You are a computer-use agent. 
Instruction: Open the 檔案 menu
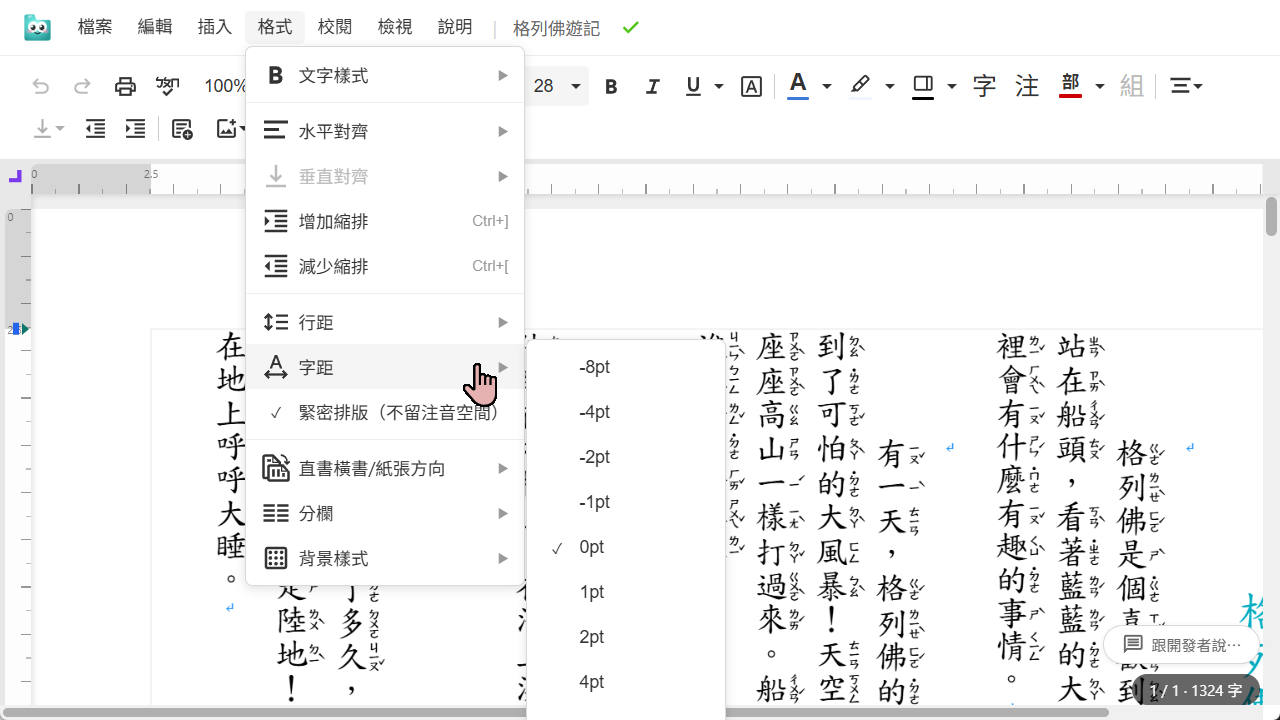pos(95,28)
